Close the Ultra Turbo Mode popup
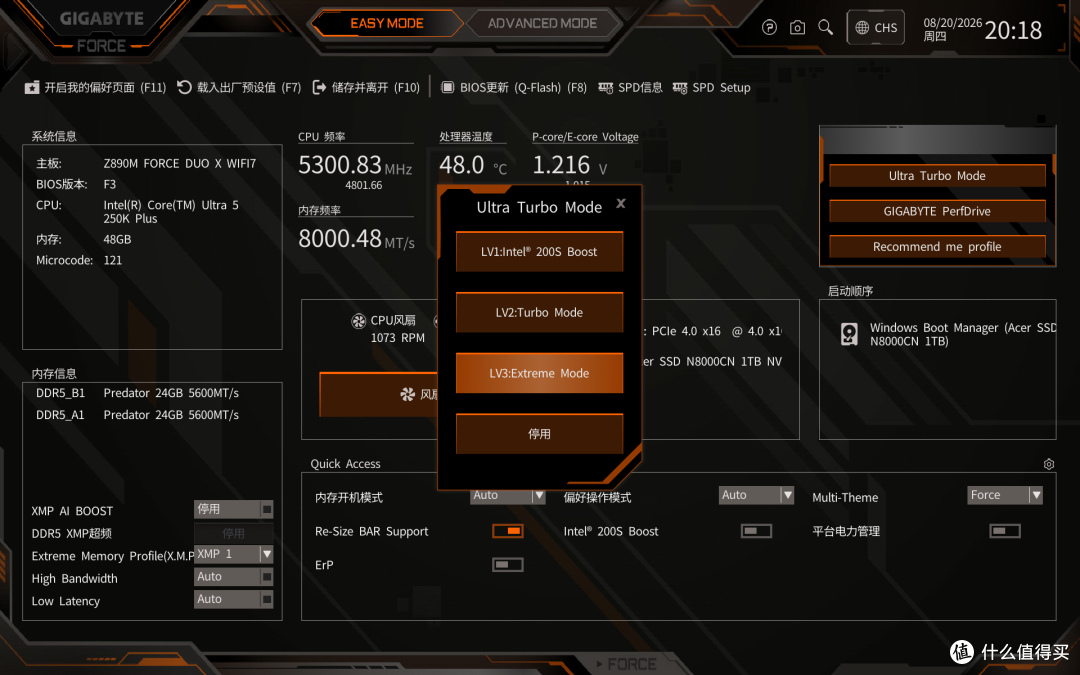 tap(621, 203)
